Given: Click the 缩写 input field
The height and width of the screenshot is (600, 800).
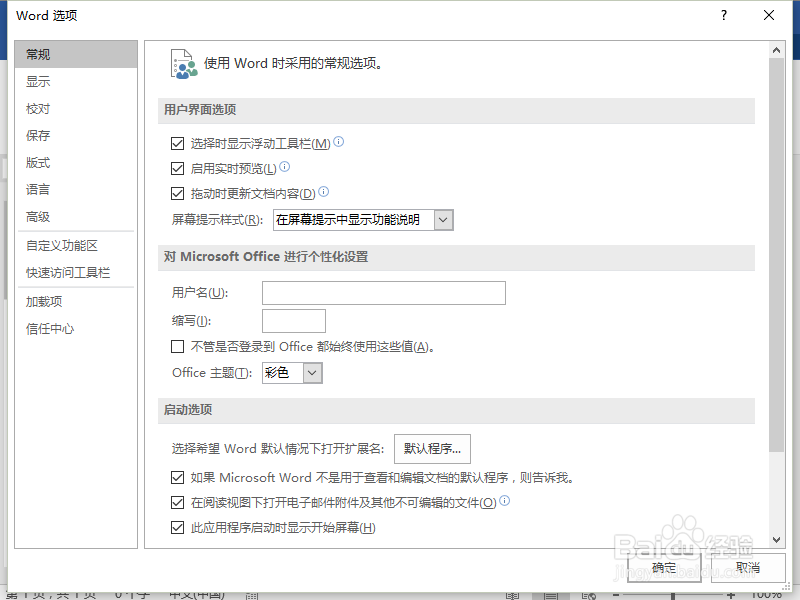Looking at the screenshot, I should 294,321.
